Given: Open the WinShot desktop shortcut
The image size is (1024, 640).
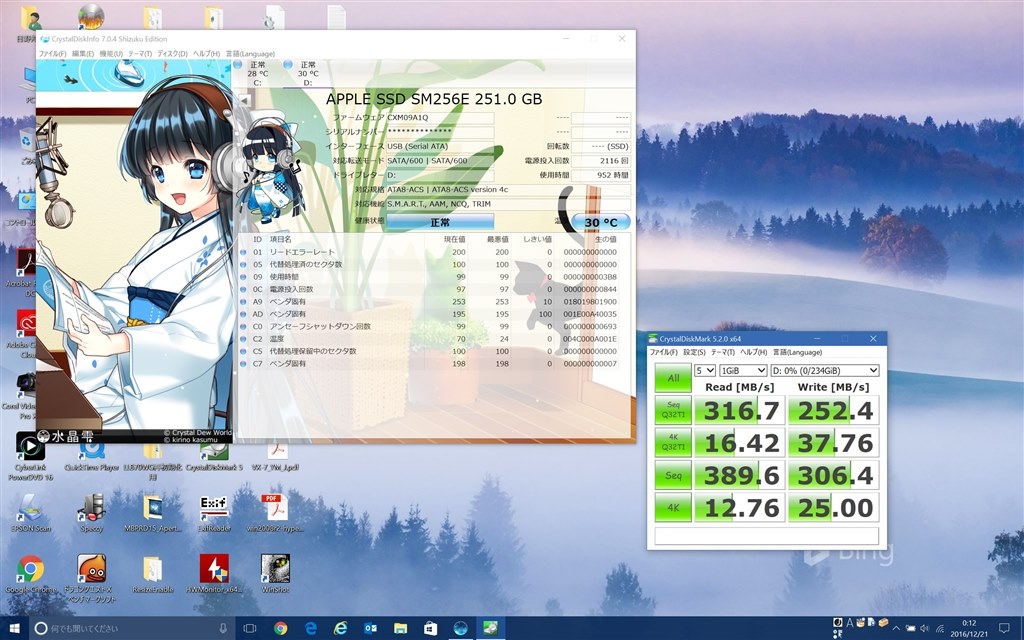Looking at the screenshot, I should 275,573.
